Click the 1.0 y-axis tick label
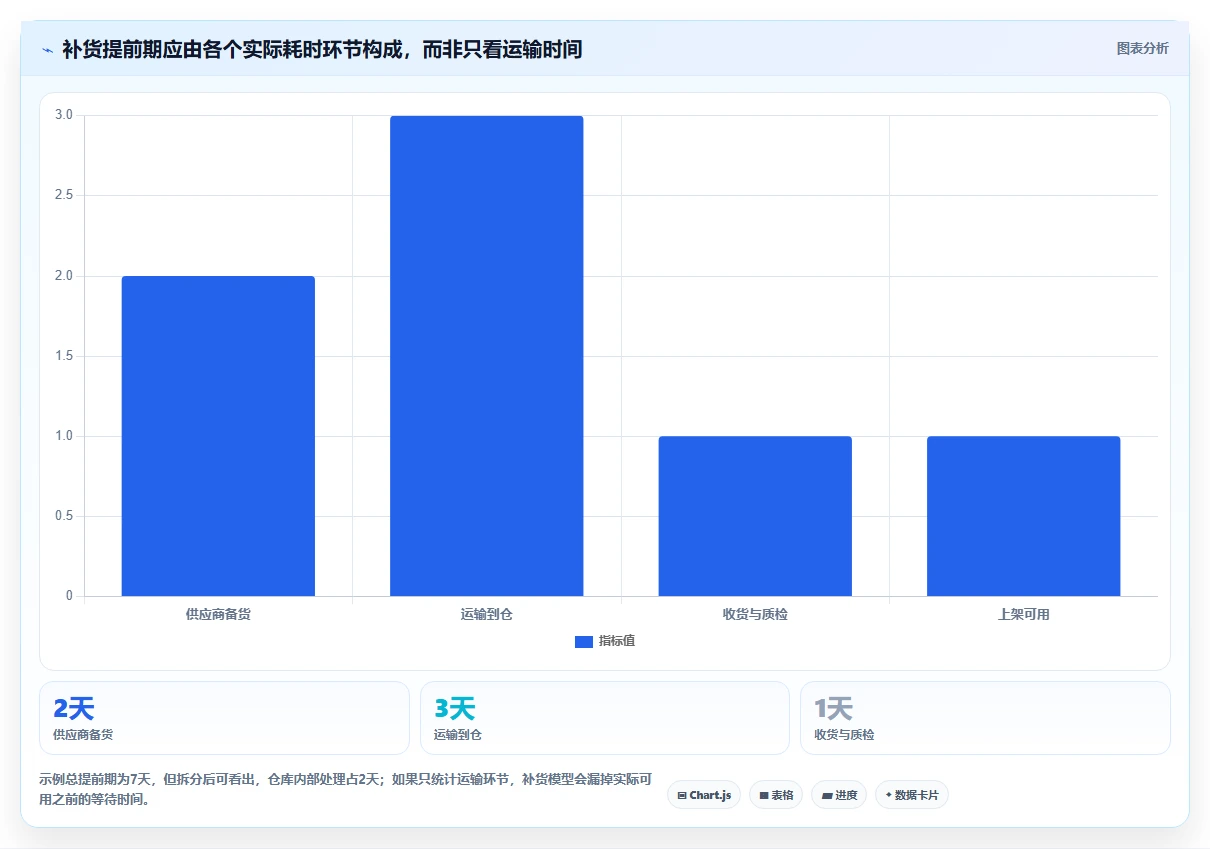Image resolution: width=1210 pixels, height=849 pixels. point(64,436)
